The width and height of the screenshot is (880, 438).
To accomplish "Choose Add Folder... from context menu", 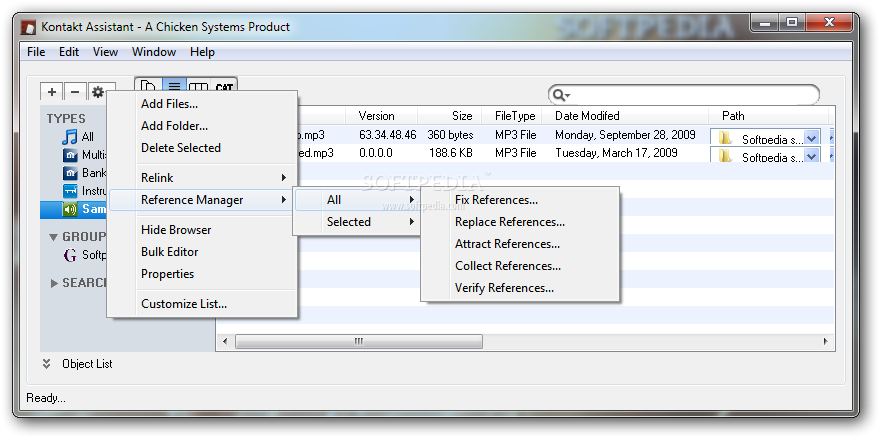I will tap(202, 126).
